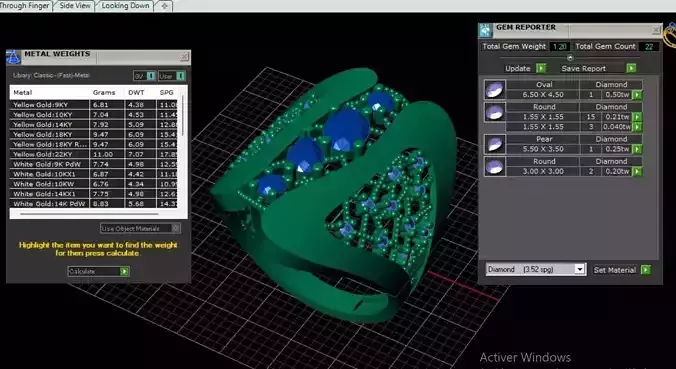Click the green arrow on the Oval 0.50tw row
The image size is (676, 369).
(637, 95)
